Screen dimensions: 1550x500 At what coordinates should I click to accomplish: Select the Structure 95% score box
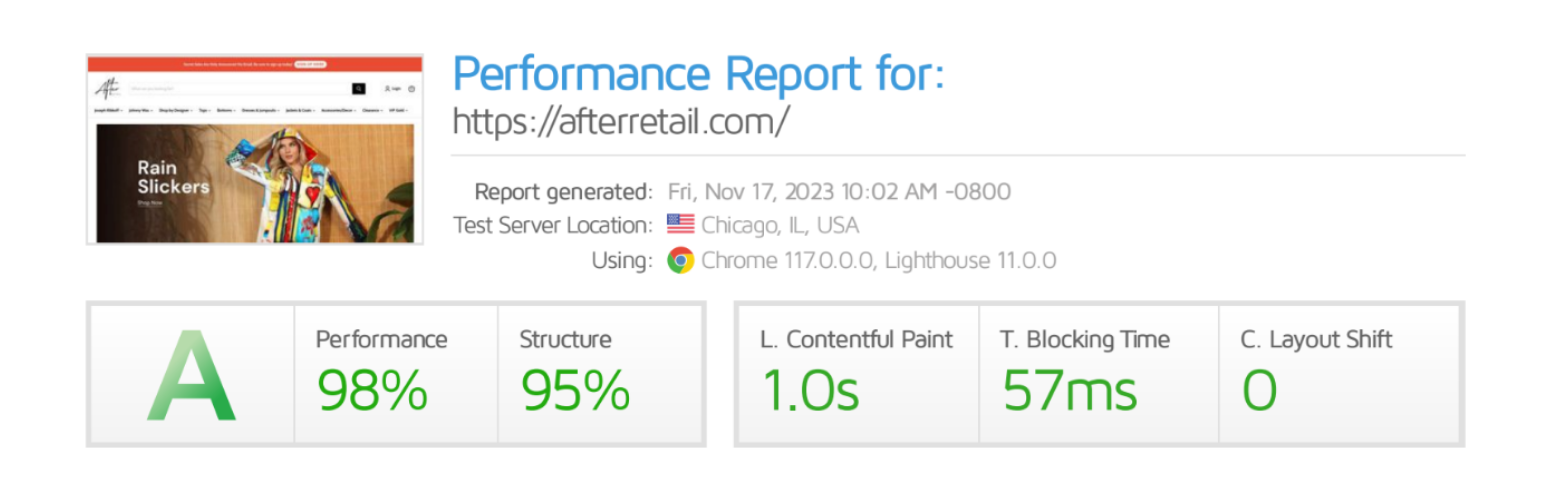click(x=598, y=374)
